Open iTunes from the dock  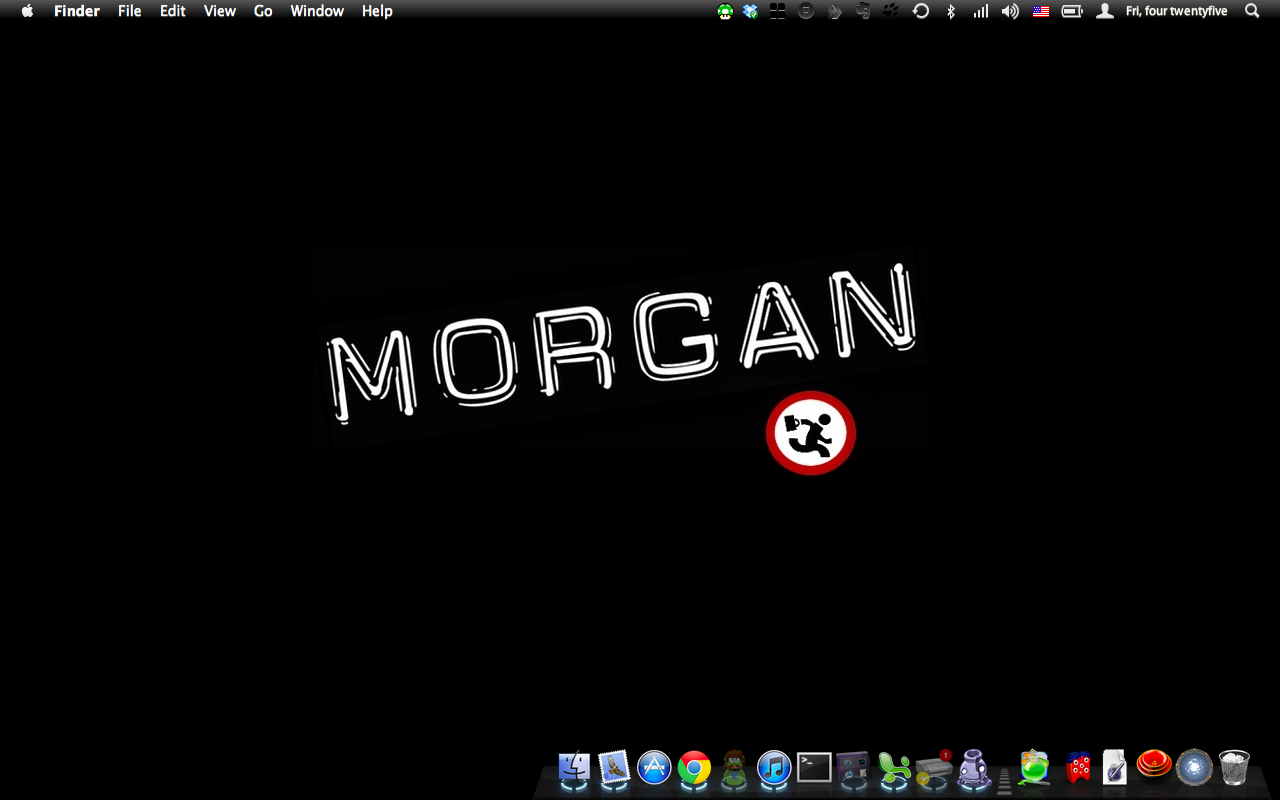(774, 768)
